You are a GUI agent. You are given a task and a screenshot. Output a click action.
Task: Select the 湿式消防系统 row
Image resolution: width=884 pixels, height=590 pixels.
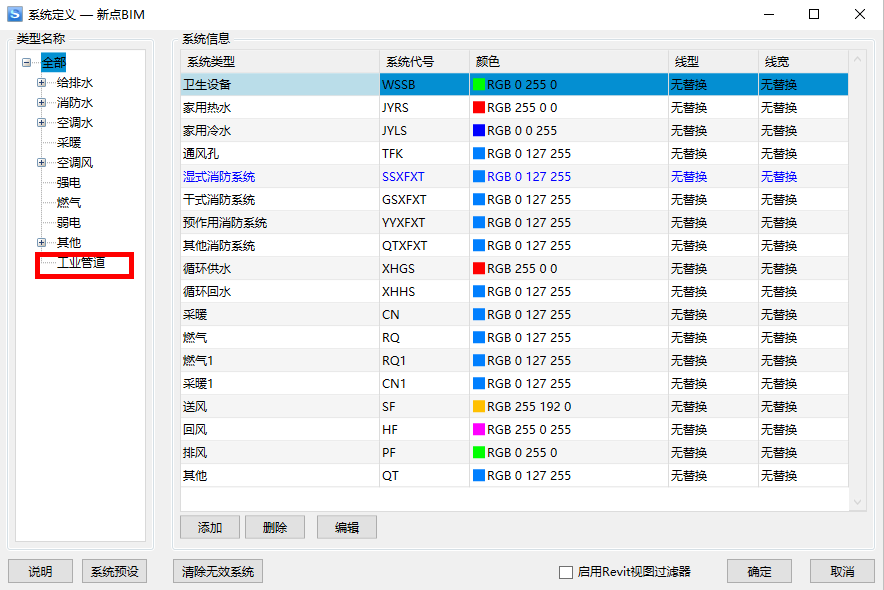(x=514, y=176)
